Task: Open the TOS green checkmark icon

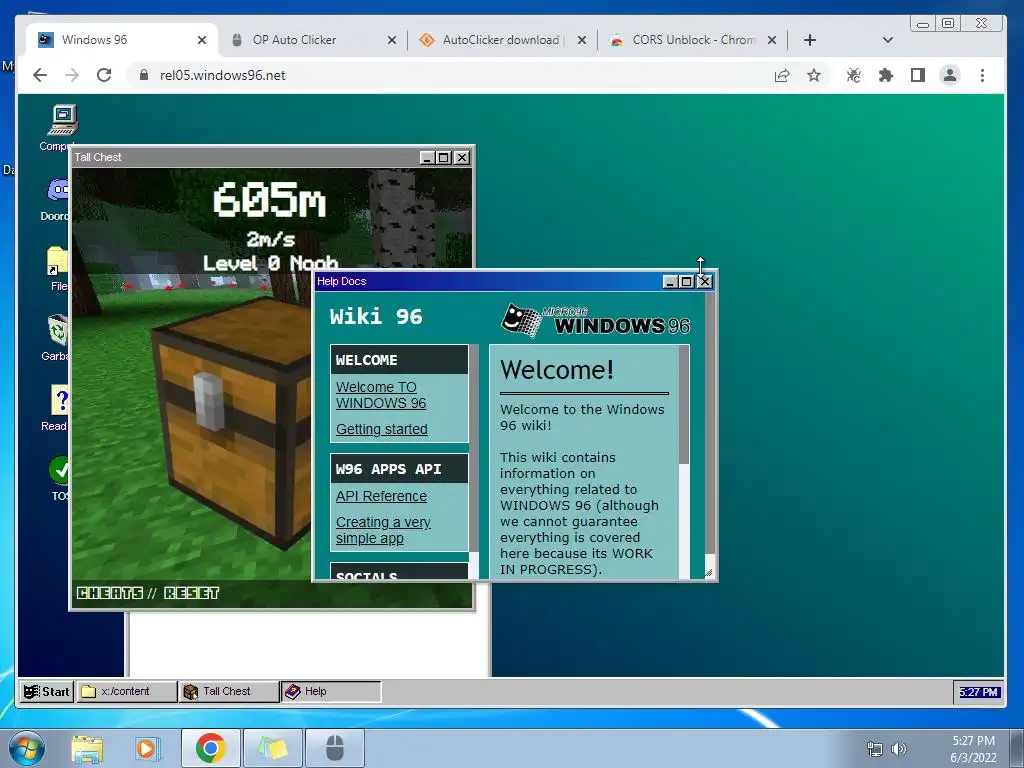Action: pos(59,470)
